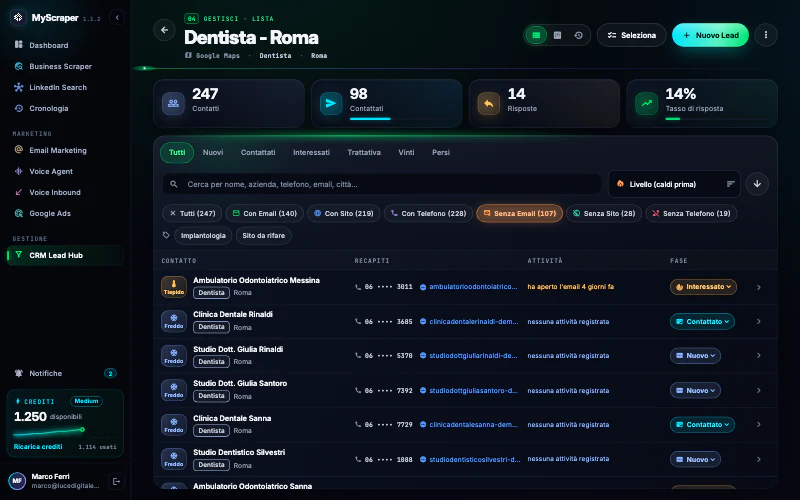The height and width of the screenshot is (500, 800).
Task: Click phone icon in Clinica Dentale Sanna row
Action: (x=358, y=424)
